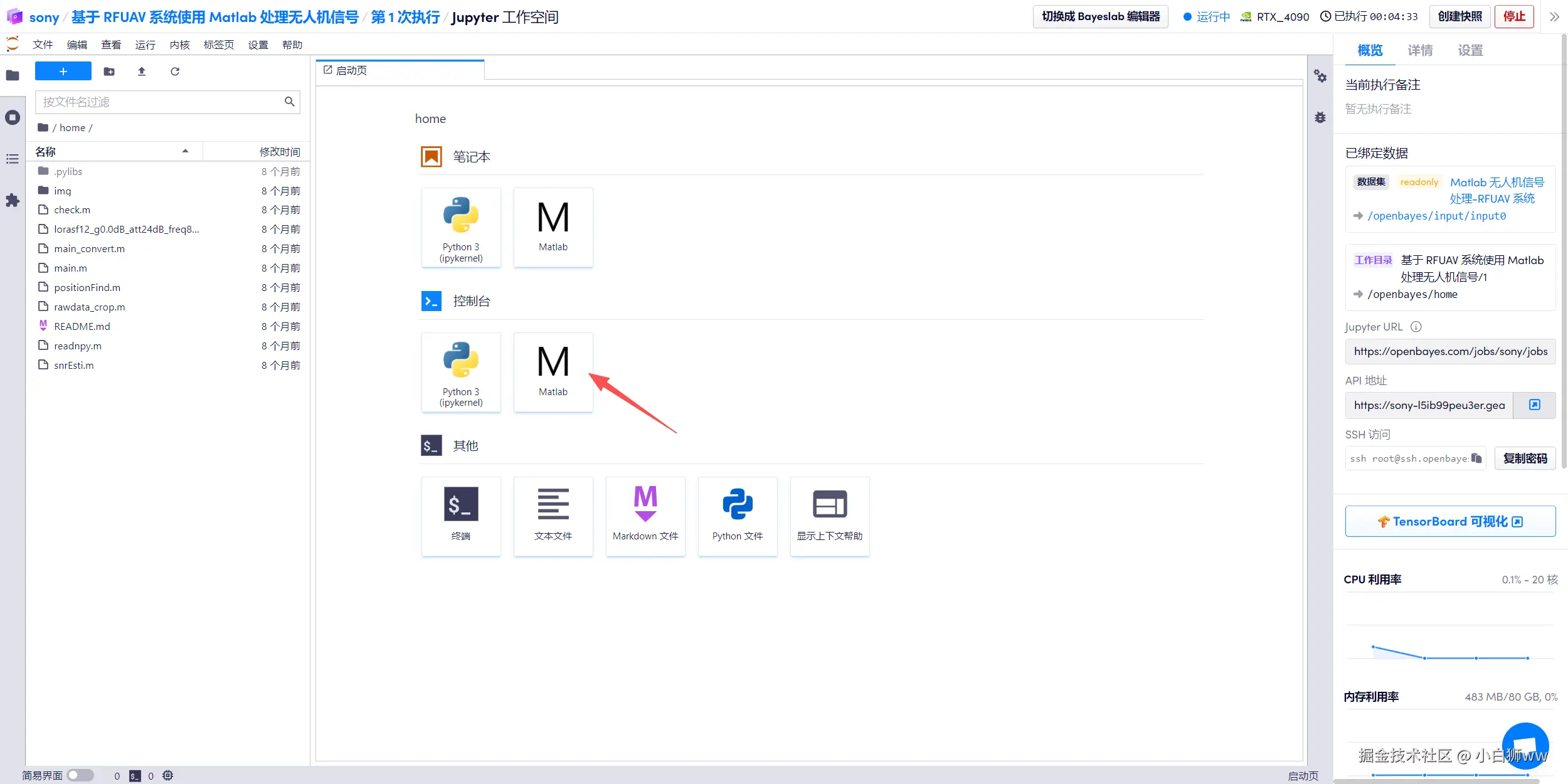This screenshot has width=1568, height=784.
Task: Copy the SSH command icon
Action: pyautogui.click(x=1476, y=458)
